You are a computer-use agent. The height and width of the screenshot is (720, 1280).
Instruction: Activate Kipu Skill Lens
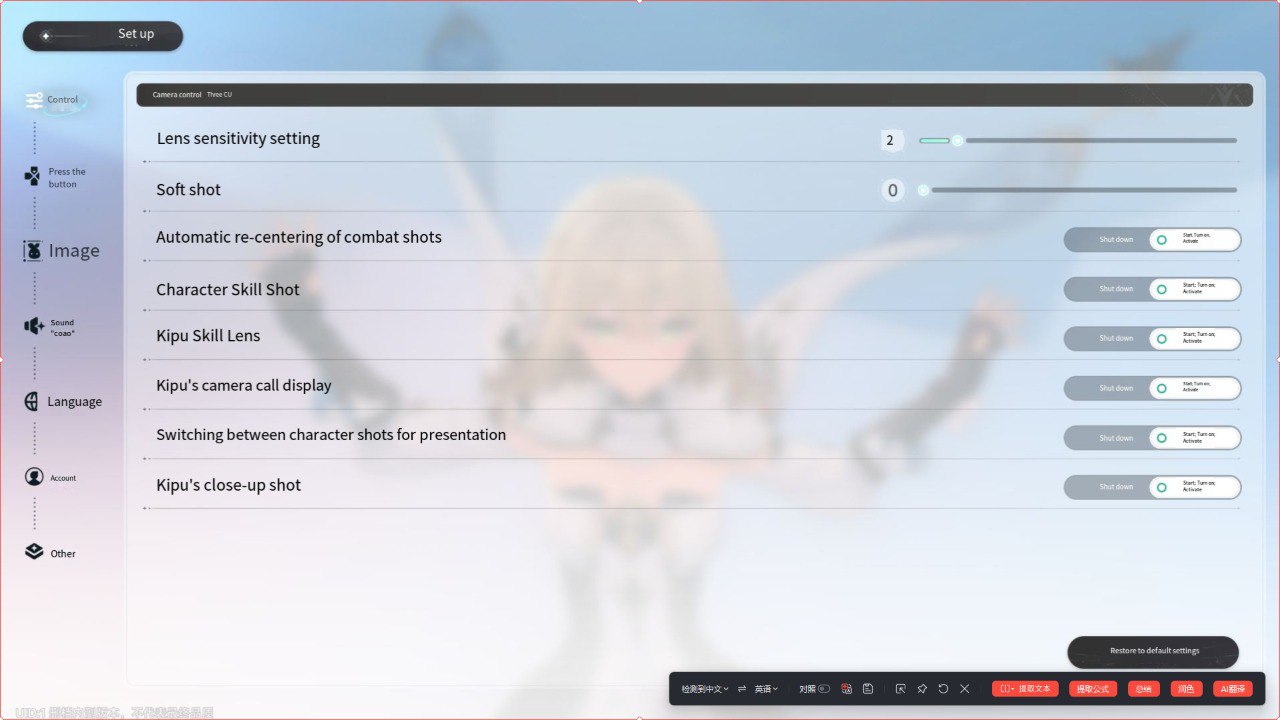tap(1195, 339)
